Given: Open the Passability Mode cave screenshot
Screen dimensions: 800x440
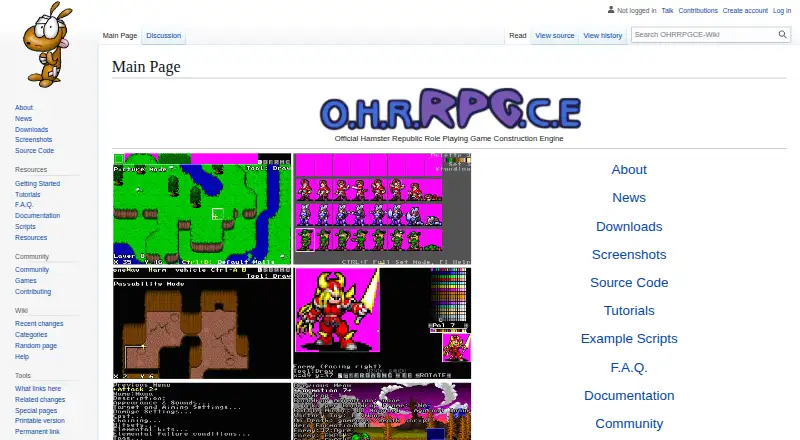Looking at the screenshot, I should 202,323.
